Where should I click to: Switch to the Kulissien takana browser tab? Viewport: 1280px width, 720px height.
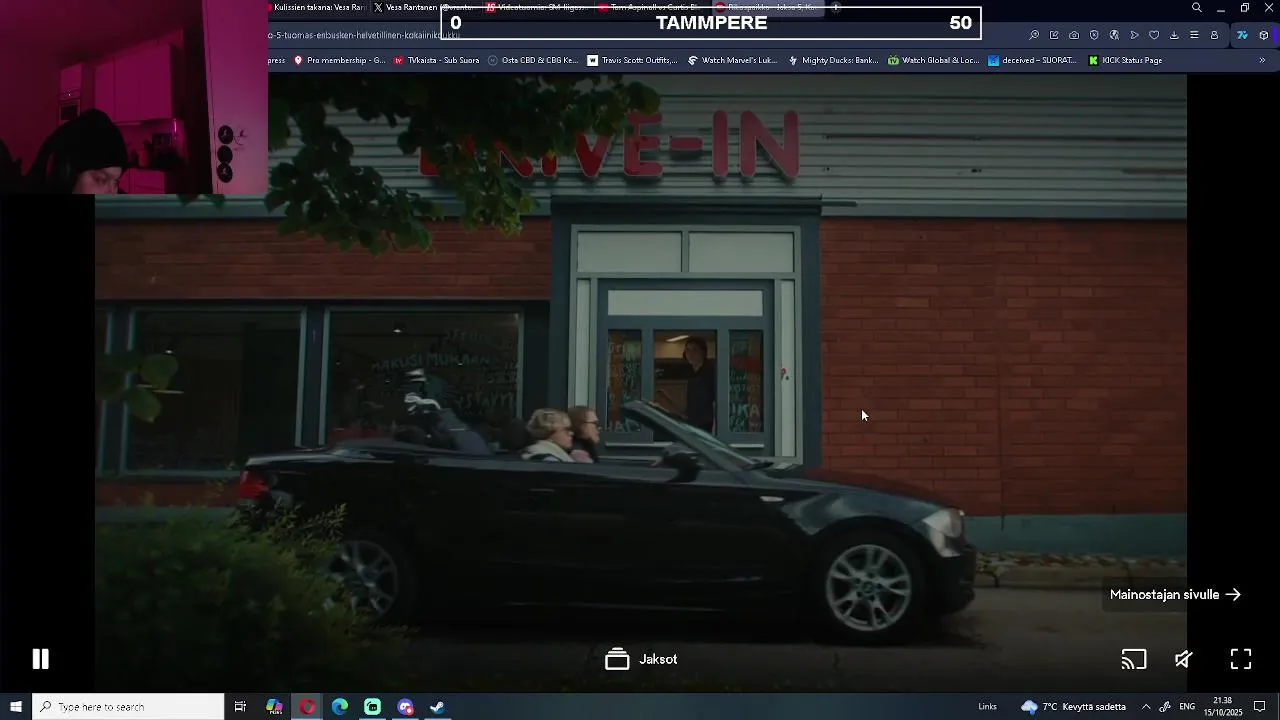point(318,7)
